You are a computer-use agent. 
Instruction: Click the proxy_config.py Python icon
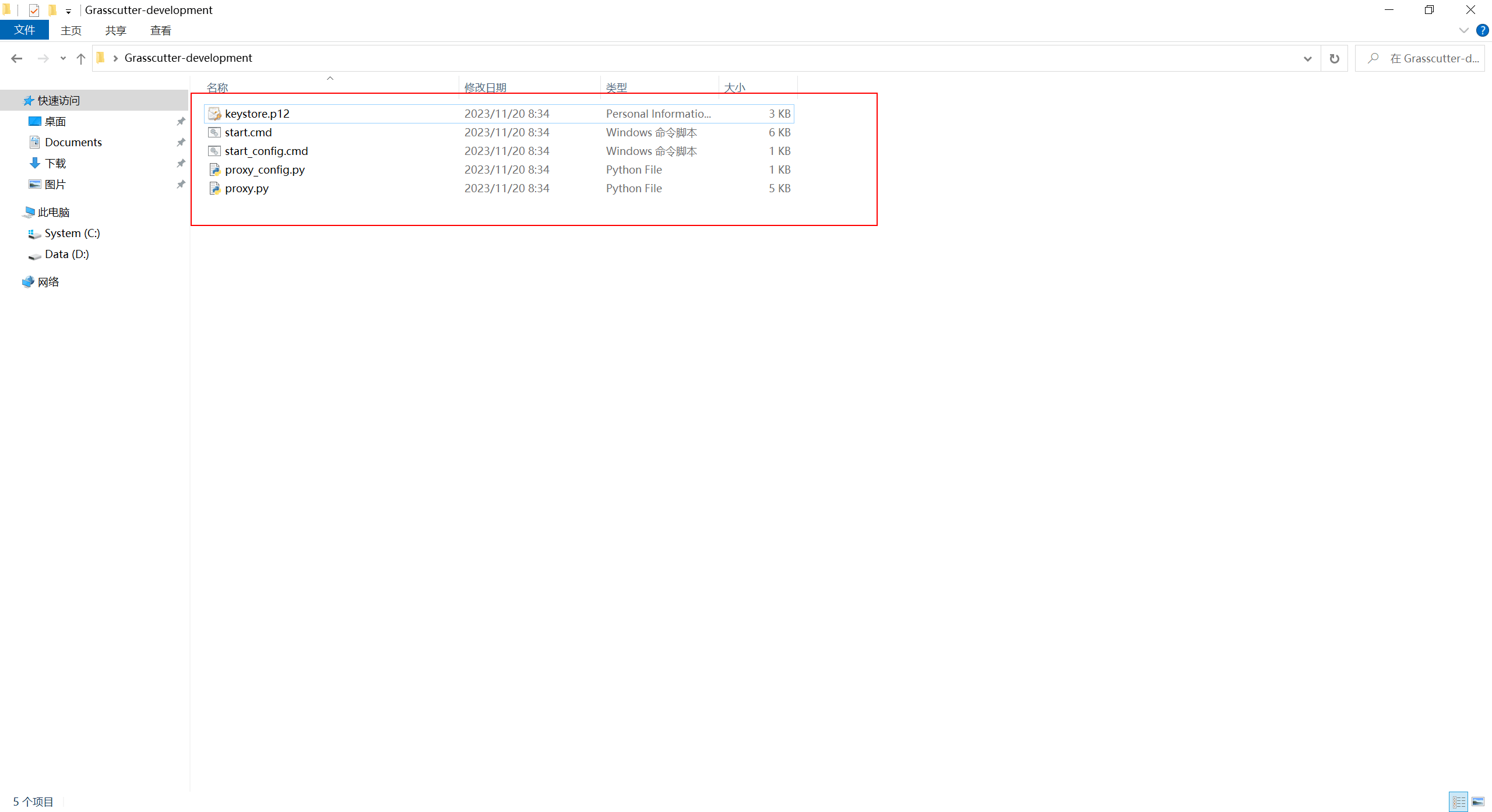(x=214, y=170)
